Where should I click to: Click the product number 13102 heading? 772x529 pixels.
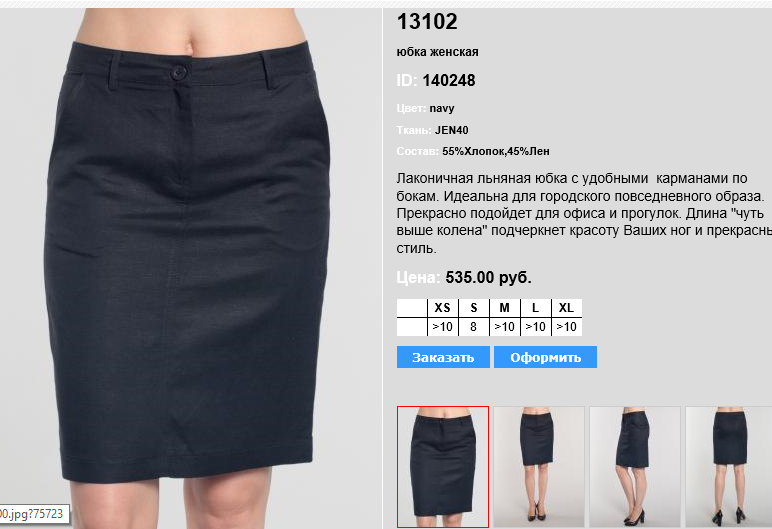(427, 22)
